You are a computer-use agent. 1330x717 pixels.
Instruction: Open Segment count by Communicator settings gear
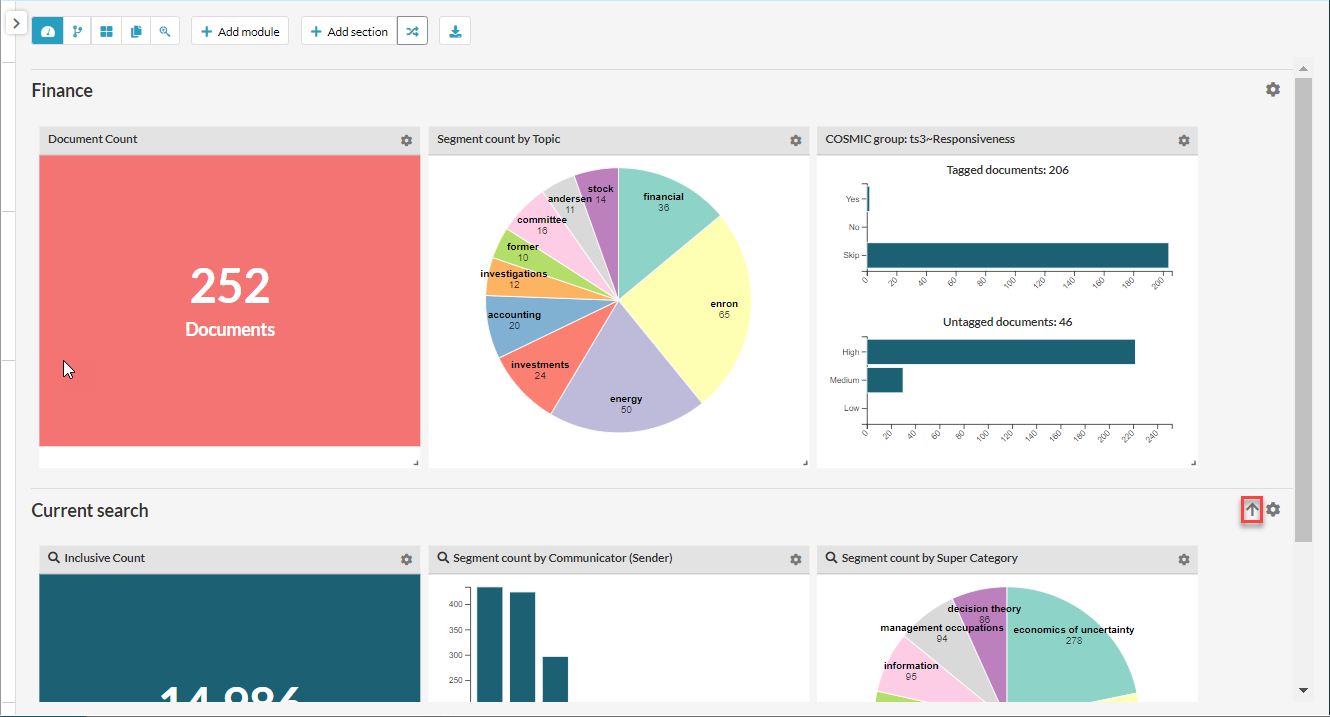[x=796, y=560]
